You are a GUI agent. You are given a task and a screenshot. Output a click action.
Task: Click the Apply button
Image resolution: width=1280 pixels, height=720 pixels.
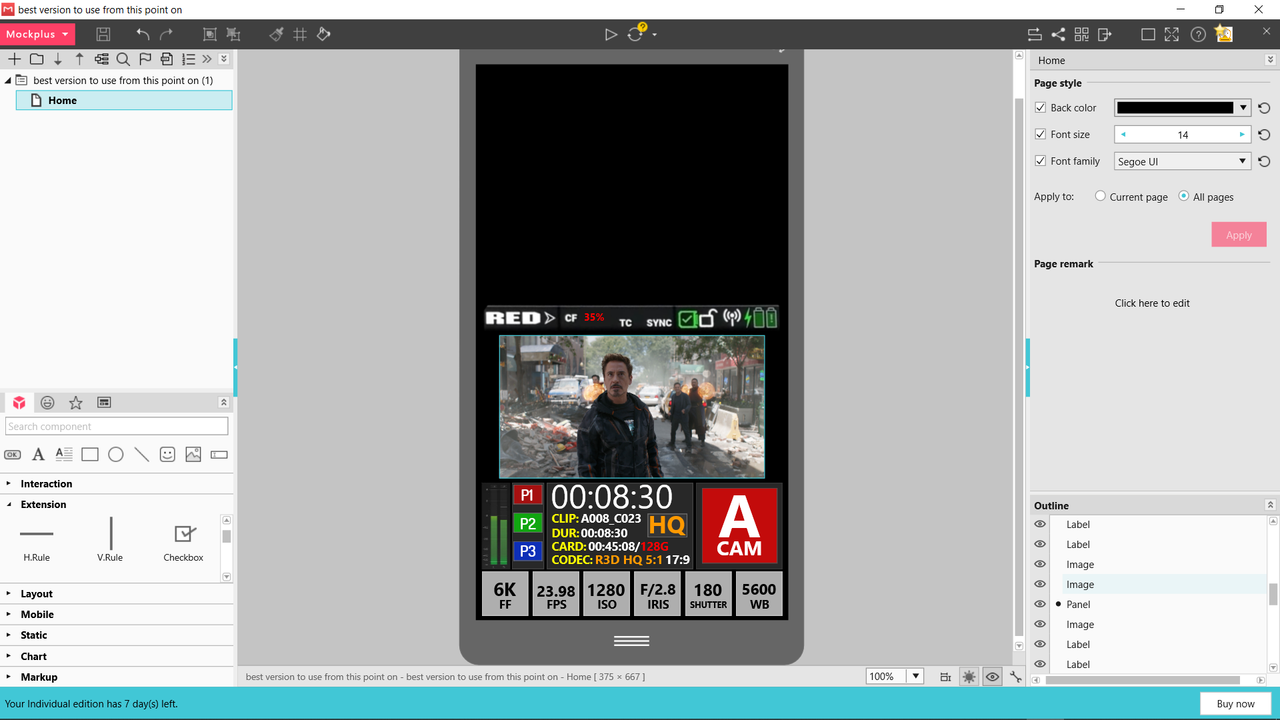point(1239,235)
